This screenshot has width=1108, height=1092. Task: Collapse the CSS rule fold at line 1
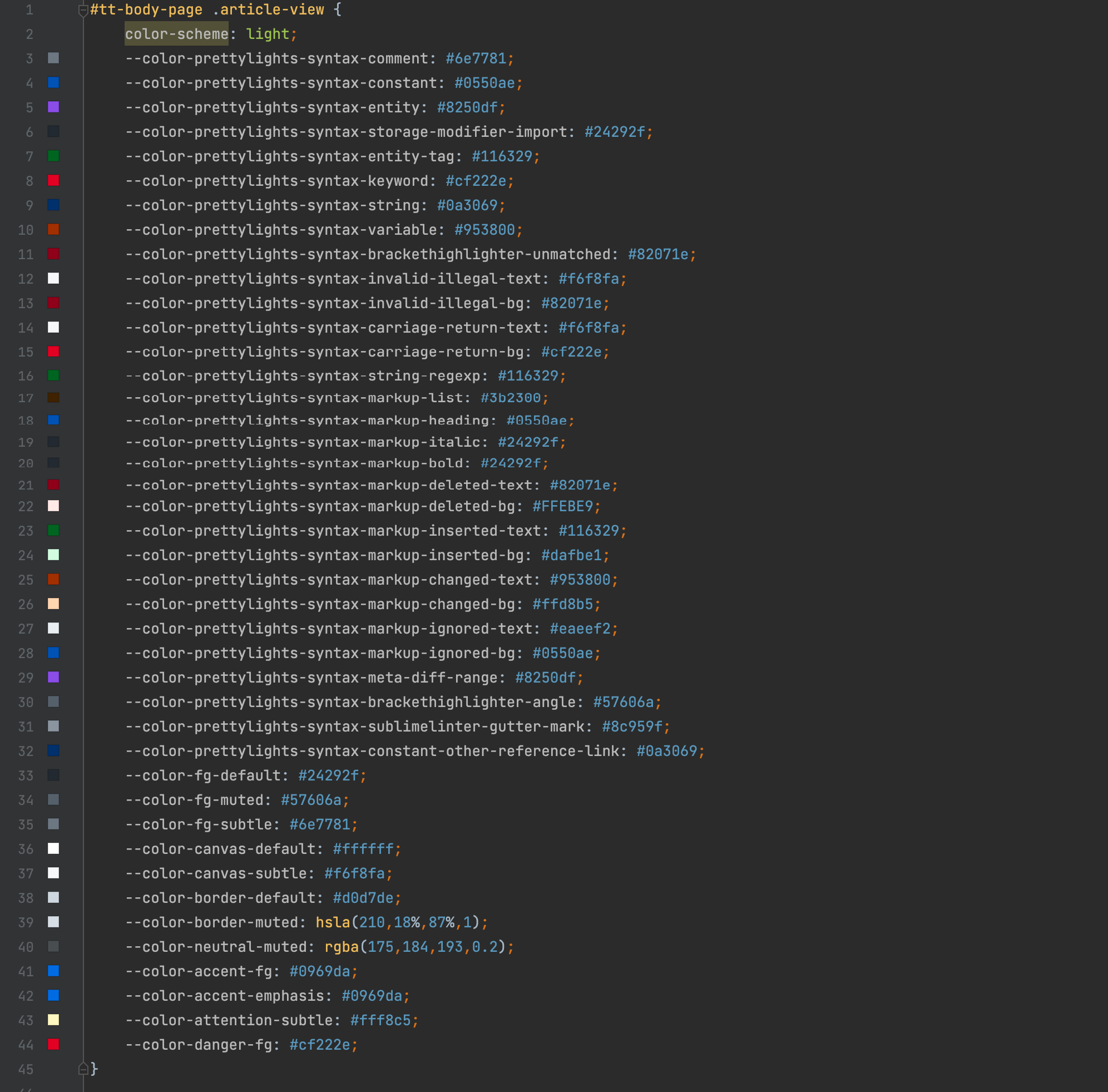(x=82, y=10)
